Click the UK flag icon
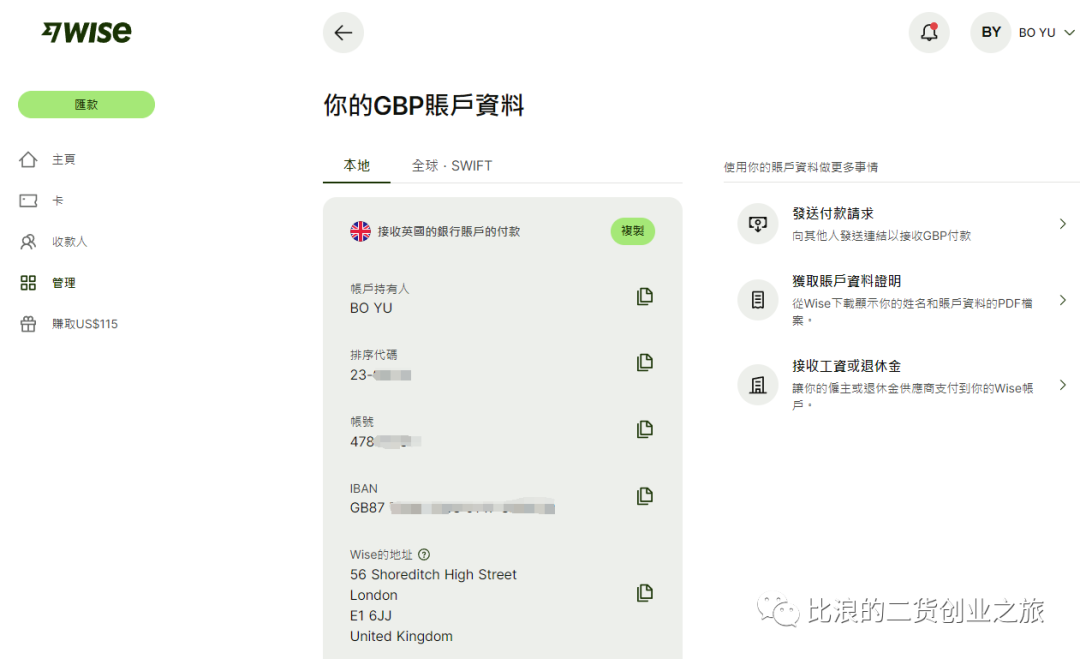Screen dimensions: 1080x659 360,231
